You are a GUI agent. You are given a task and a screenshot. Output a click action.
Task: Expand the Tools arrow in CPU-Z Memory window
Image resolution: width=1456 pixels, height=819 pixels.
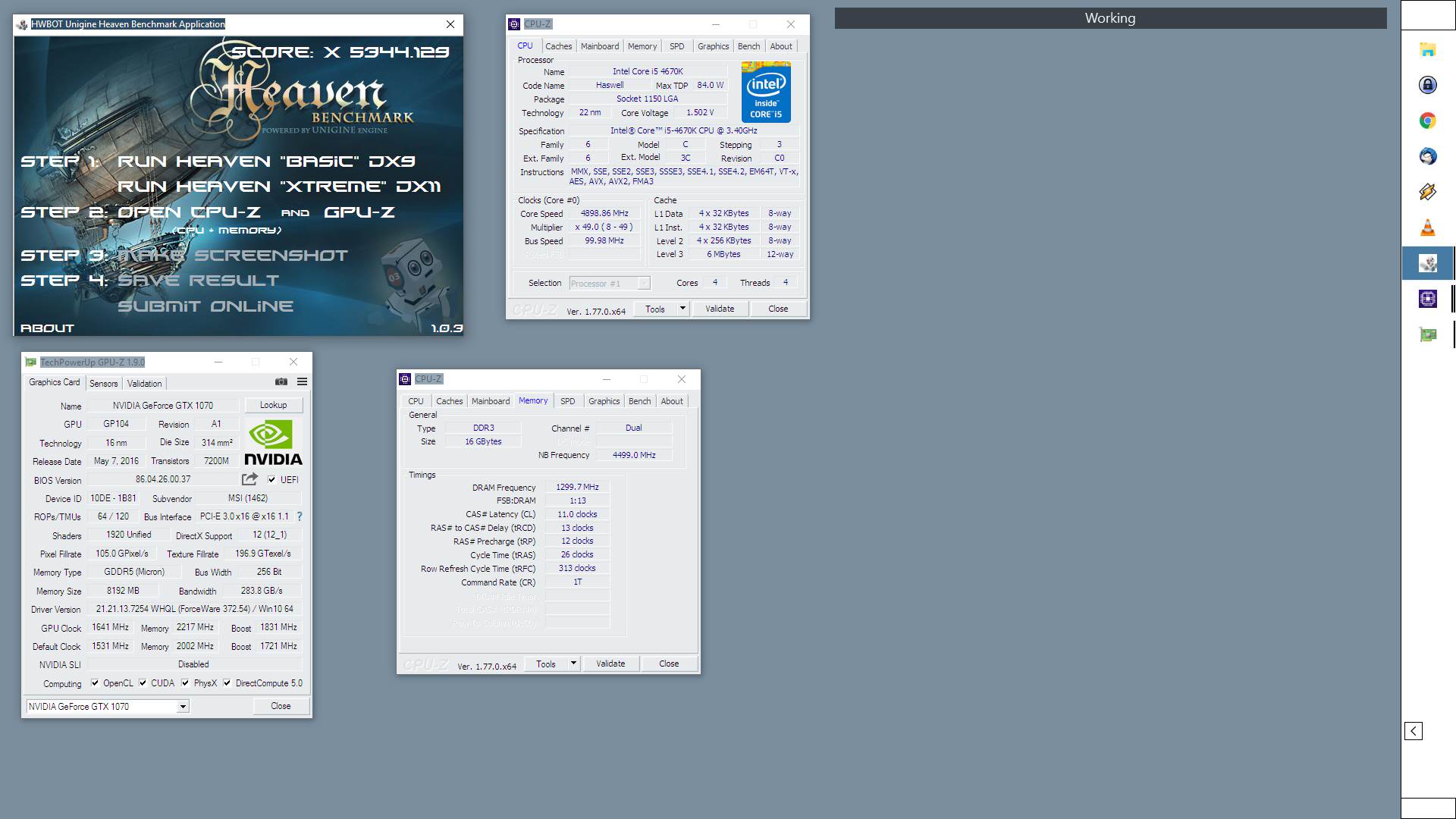tap(573, 664)
